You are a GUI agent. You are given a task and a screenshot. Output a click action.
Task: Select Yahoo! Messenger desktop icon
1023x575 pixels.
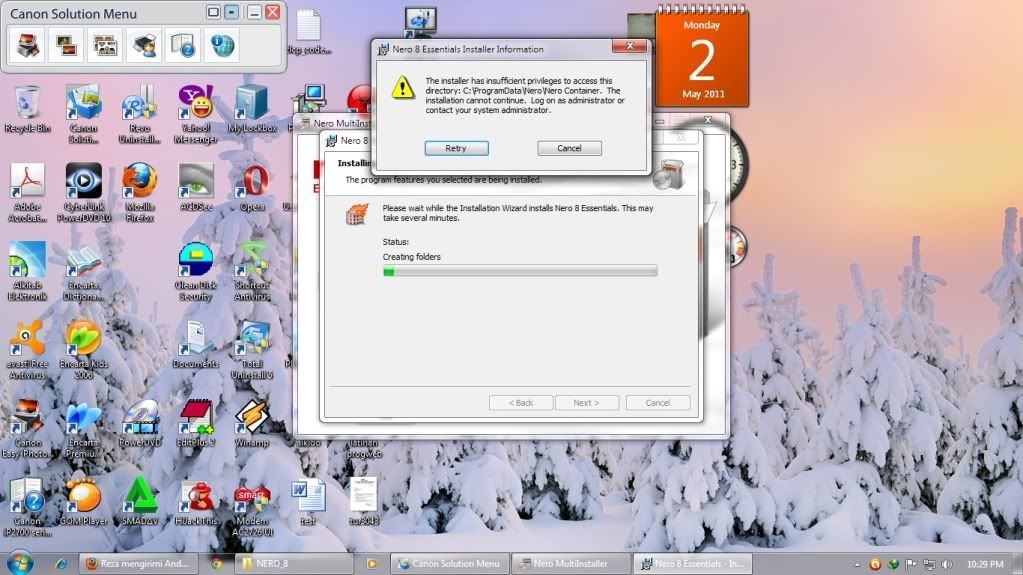pyautogui.click(x=196, y=114)
